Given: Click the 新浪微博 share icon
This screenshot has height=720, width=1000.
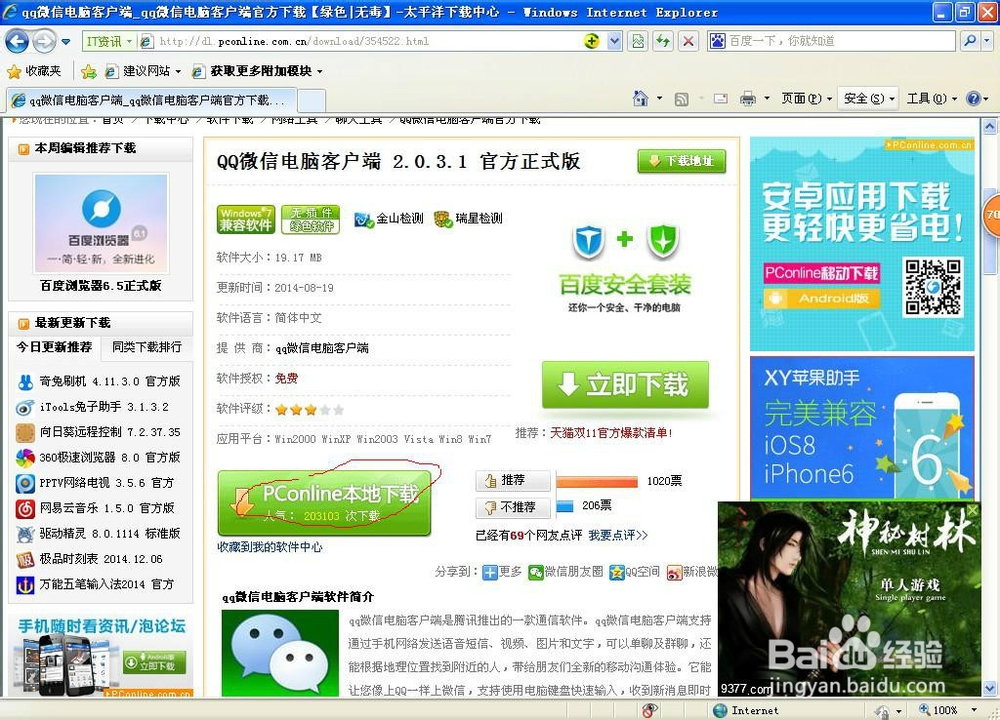Looking at the screenshot, I should 674,571.
